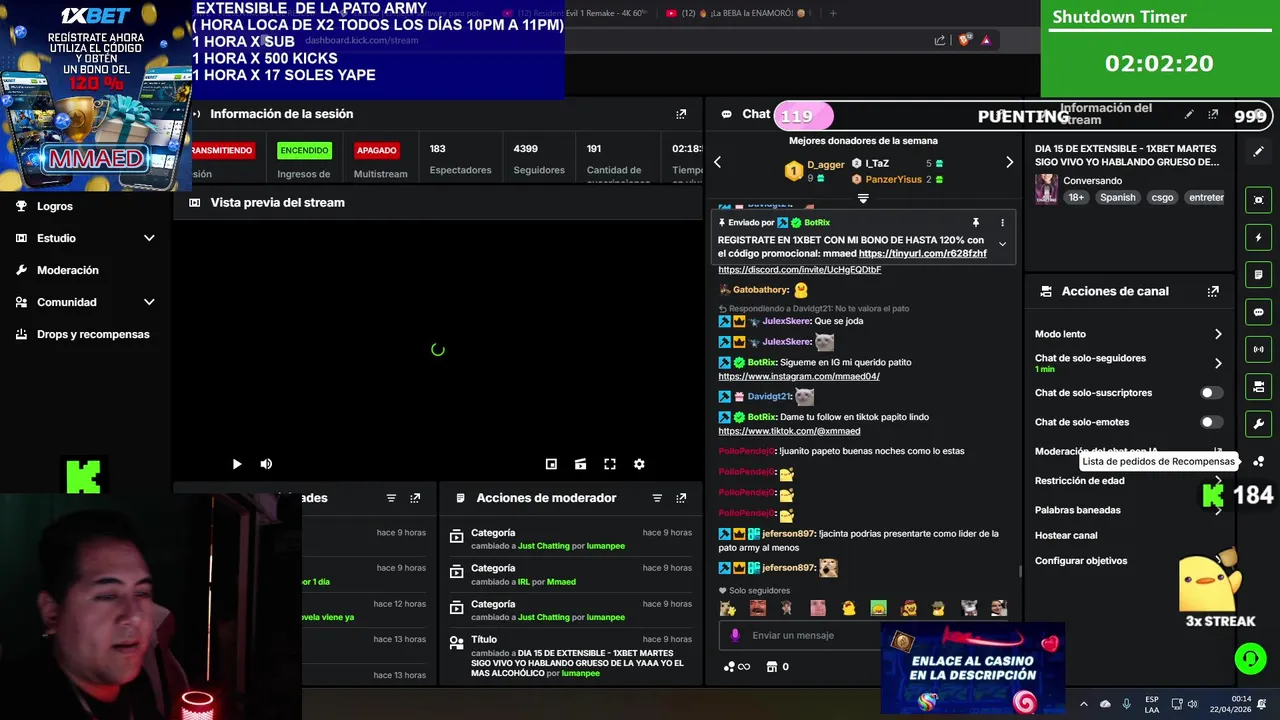Open Palabras baneadas setting
Viewport: 1280px width, 720px height.
click(1128, 510)
